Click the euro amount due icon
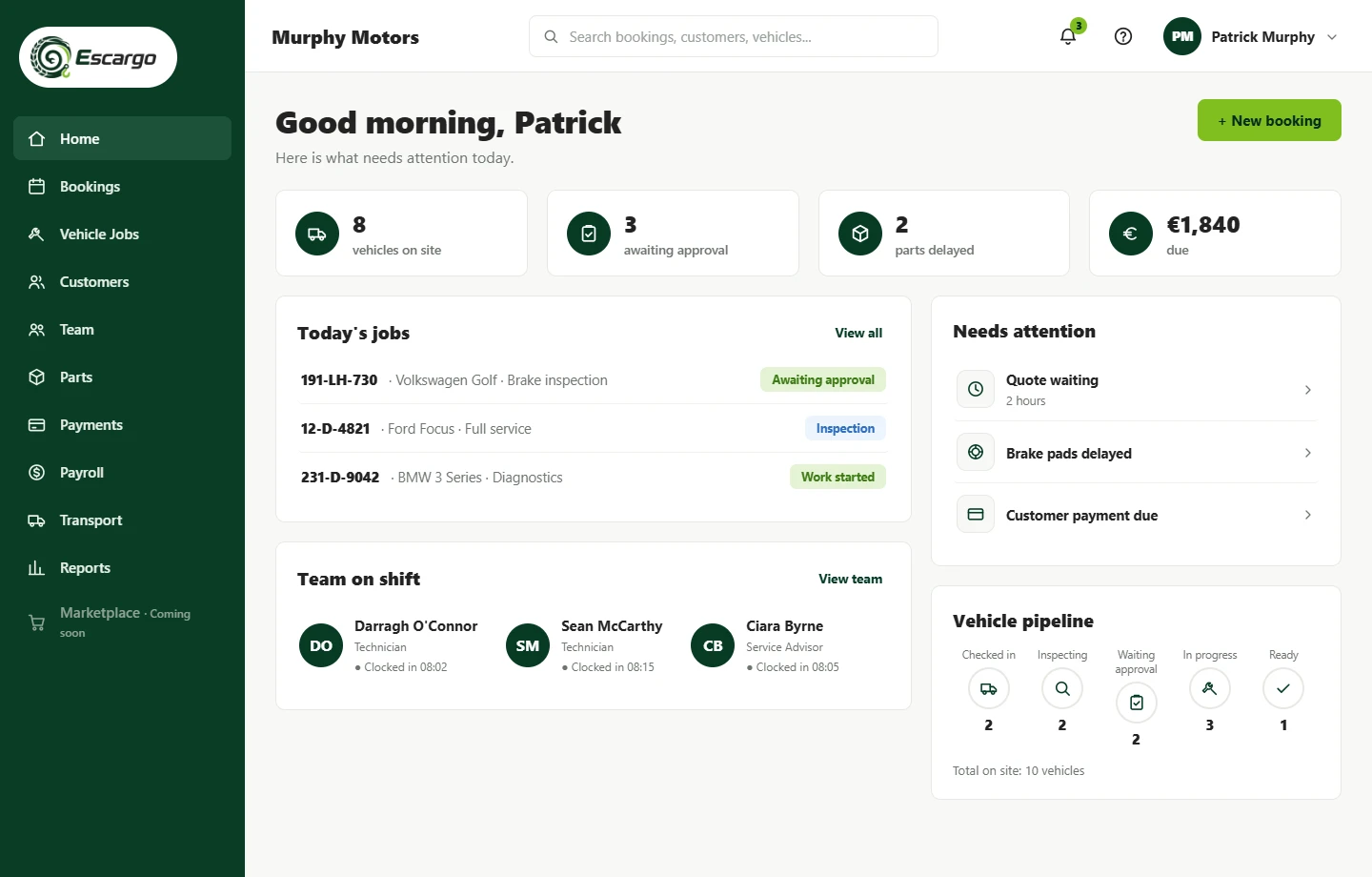The width and height of the screenshot is (1372, 877). tap(1131, 234)
